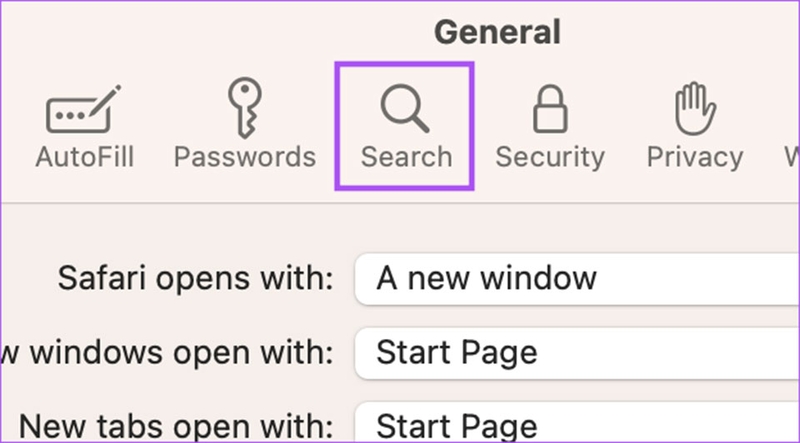Click the Search magnifying glass icon
Screen dimensions: 800x443
click(405, 108)
